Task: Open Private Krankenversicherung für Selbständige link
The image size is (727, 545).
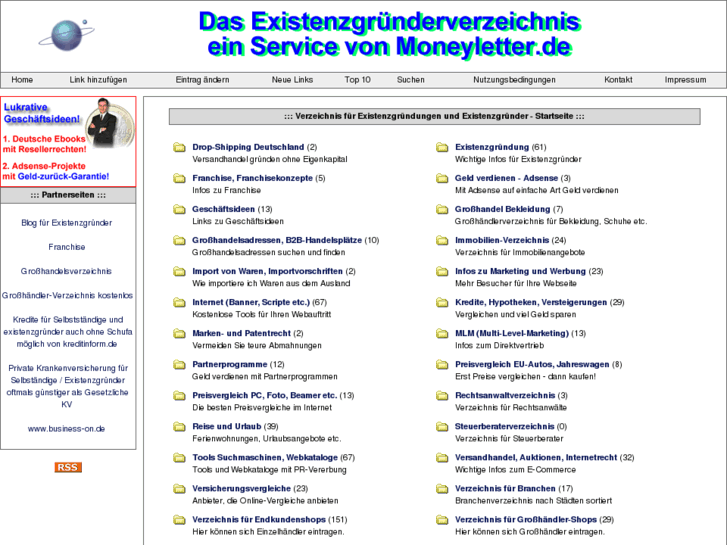Action: (x=68, y=386)
